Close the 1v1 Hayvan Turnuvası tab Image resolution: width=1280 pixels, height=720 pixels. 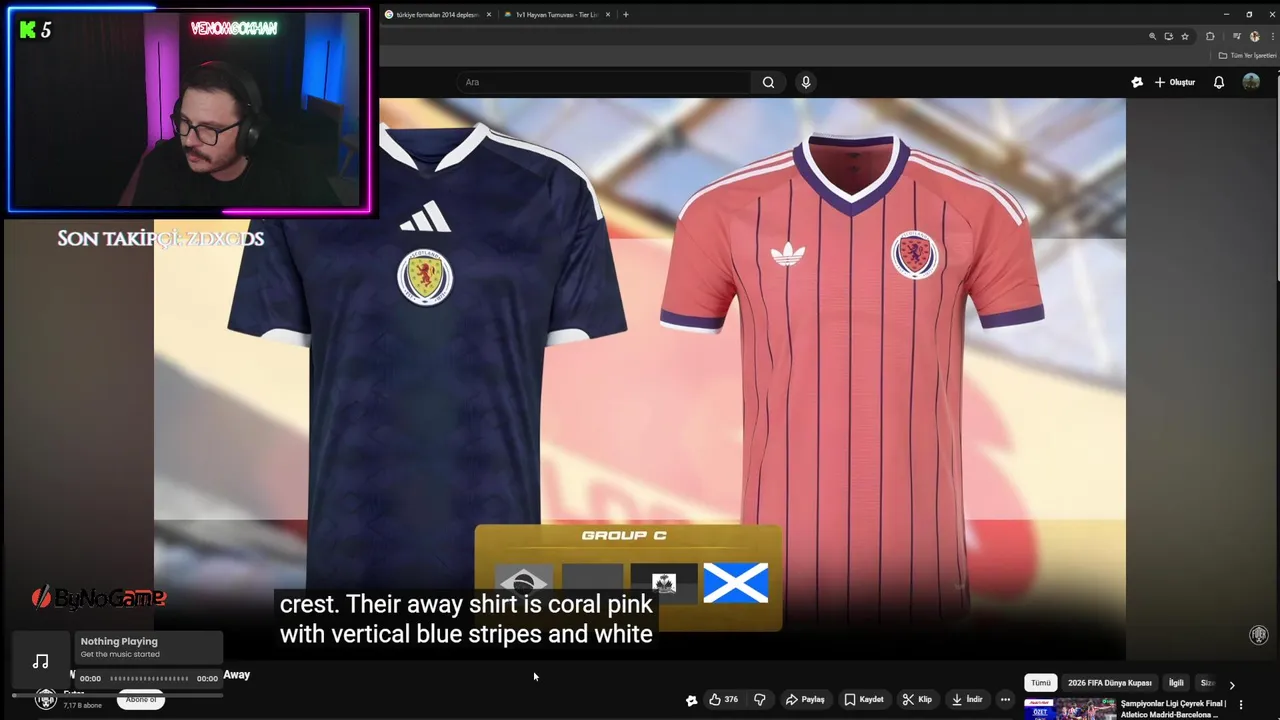pyautogui.click(x=609, y=15)
